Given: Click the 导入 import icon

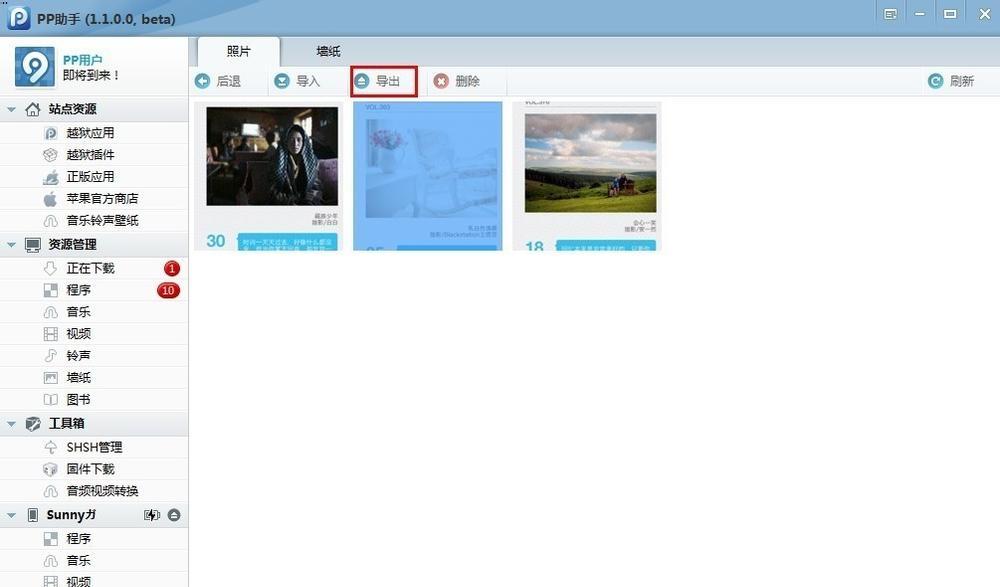Looking at the screenshot, I should (x=282, y=81).
